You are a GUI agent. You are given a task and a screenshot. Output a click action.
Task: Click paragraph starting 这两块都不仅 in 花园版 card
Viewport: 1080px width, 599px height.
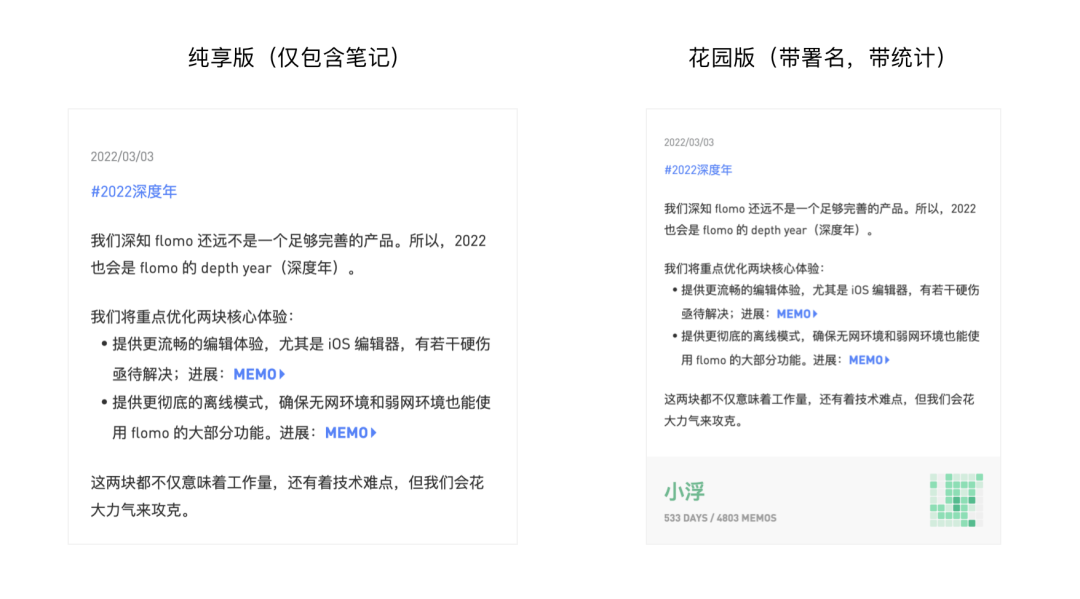point(819,410)
